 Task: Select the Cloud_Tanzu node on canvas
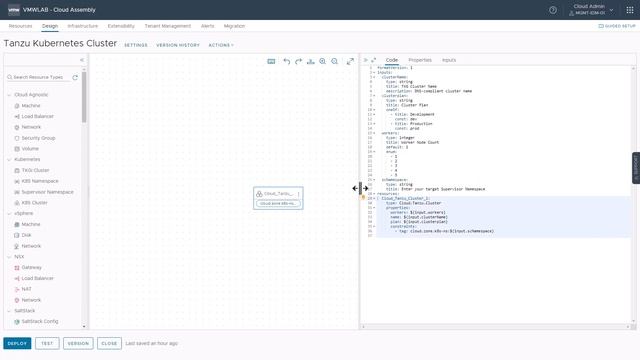278,198
